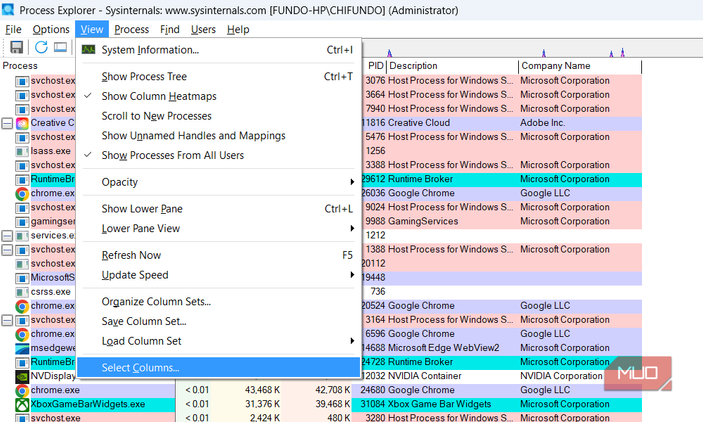Image resolution: width=703 pixels, height=422 pixels.
Task: Click XboxGameBarWidgets.exe icon
Action: coord(22,405)
